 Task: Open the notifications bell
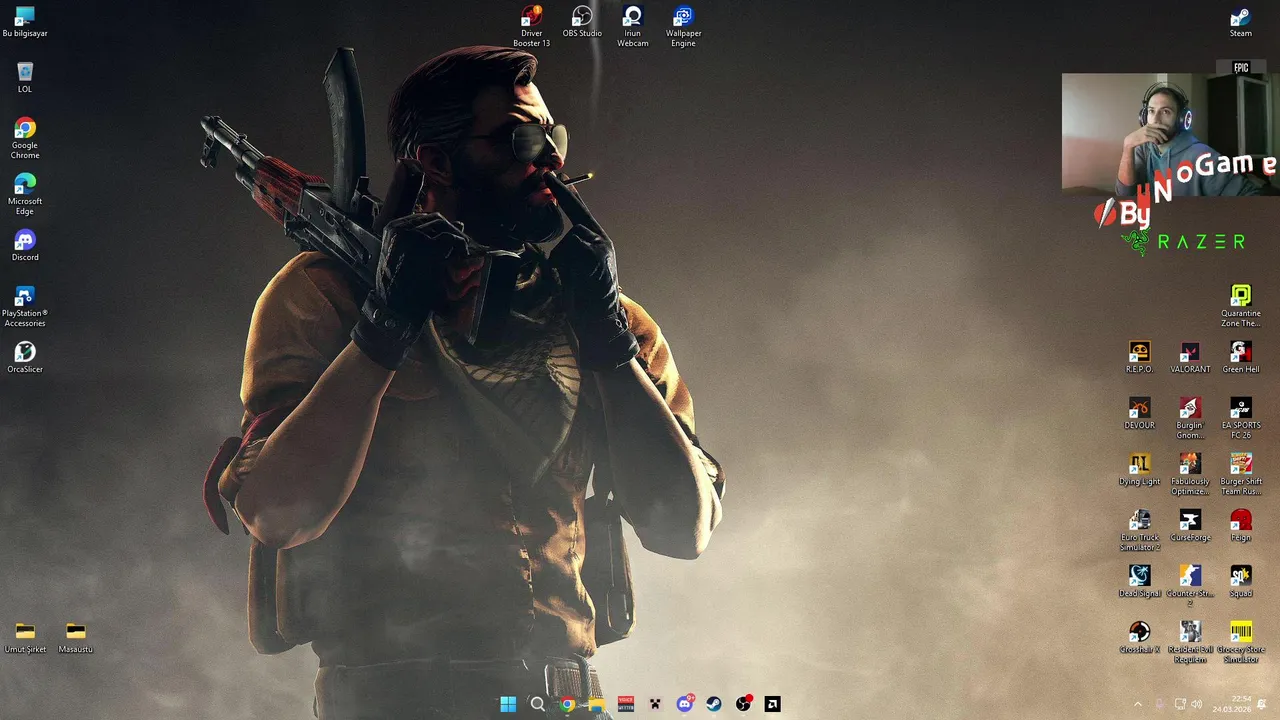coord(1262,704)
